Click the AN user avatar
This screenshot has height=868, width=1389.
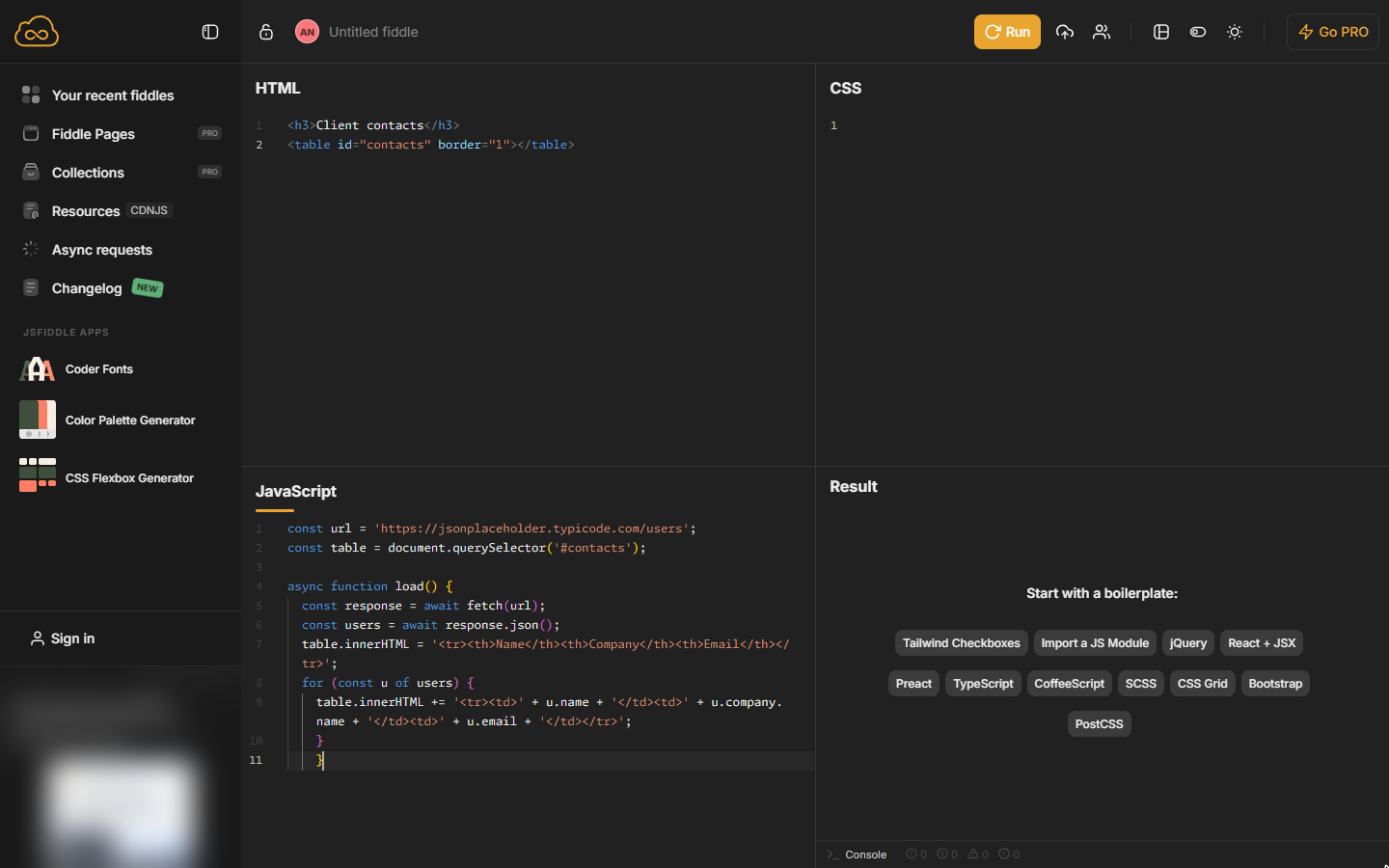click(307, 32)
